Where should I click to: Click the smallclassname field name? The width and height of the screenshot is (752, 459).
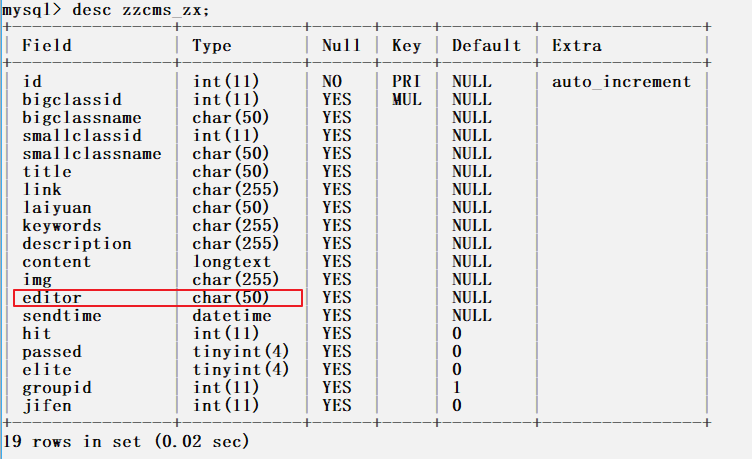(x=92, y=154)
